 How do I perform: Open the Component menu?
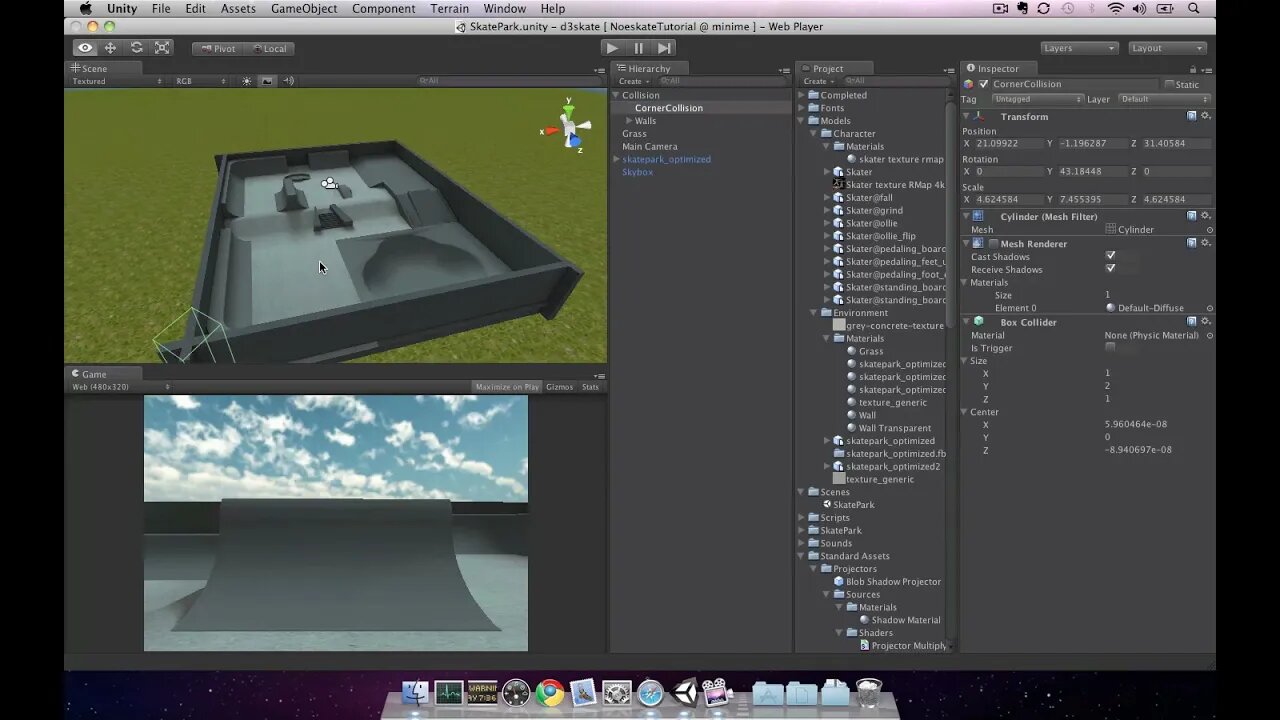383,9
